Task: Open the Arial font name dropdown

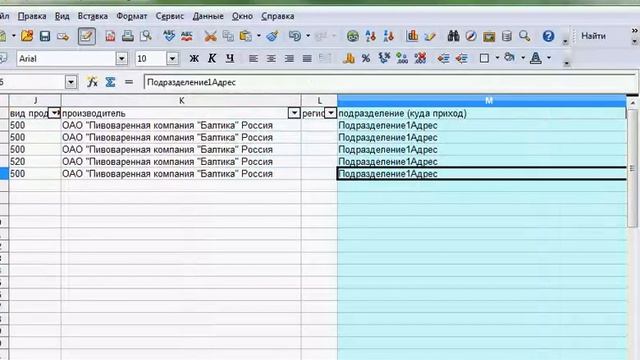Action: pos(121,59)
